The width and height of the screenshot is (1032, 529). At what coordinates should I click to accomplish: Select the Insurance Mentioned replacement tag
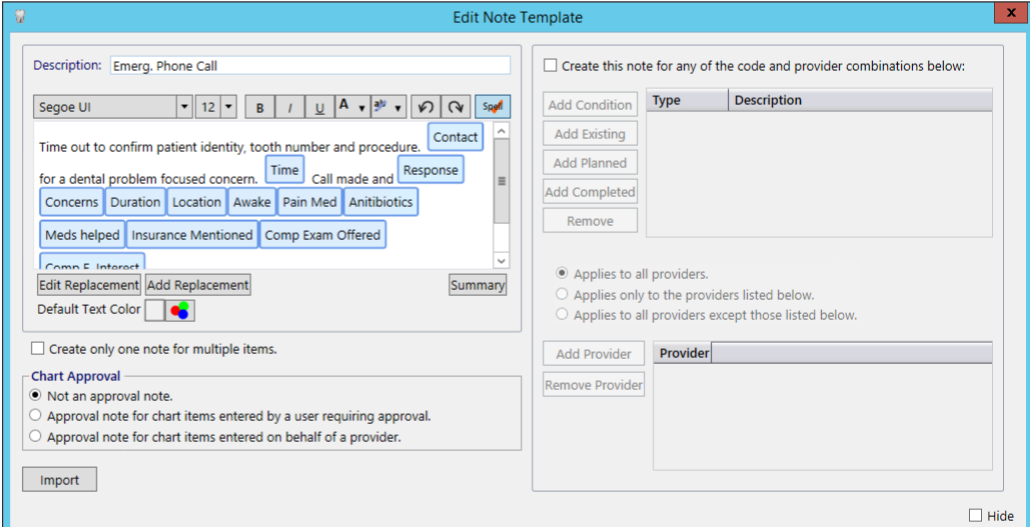(x=193, y=235)
